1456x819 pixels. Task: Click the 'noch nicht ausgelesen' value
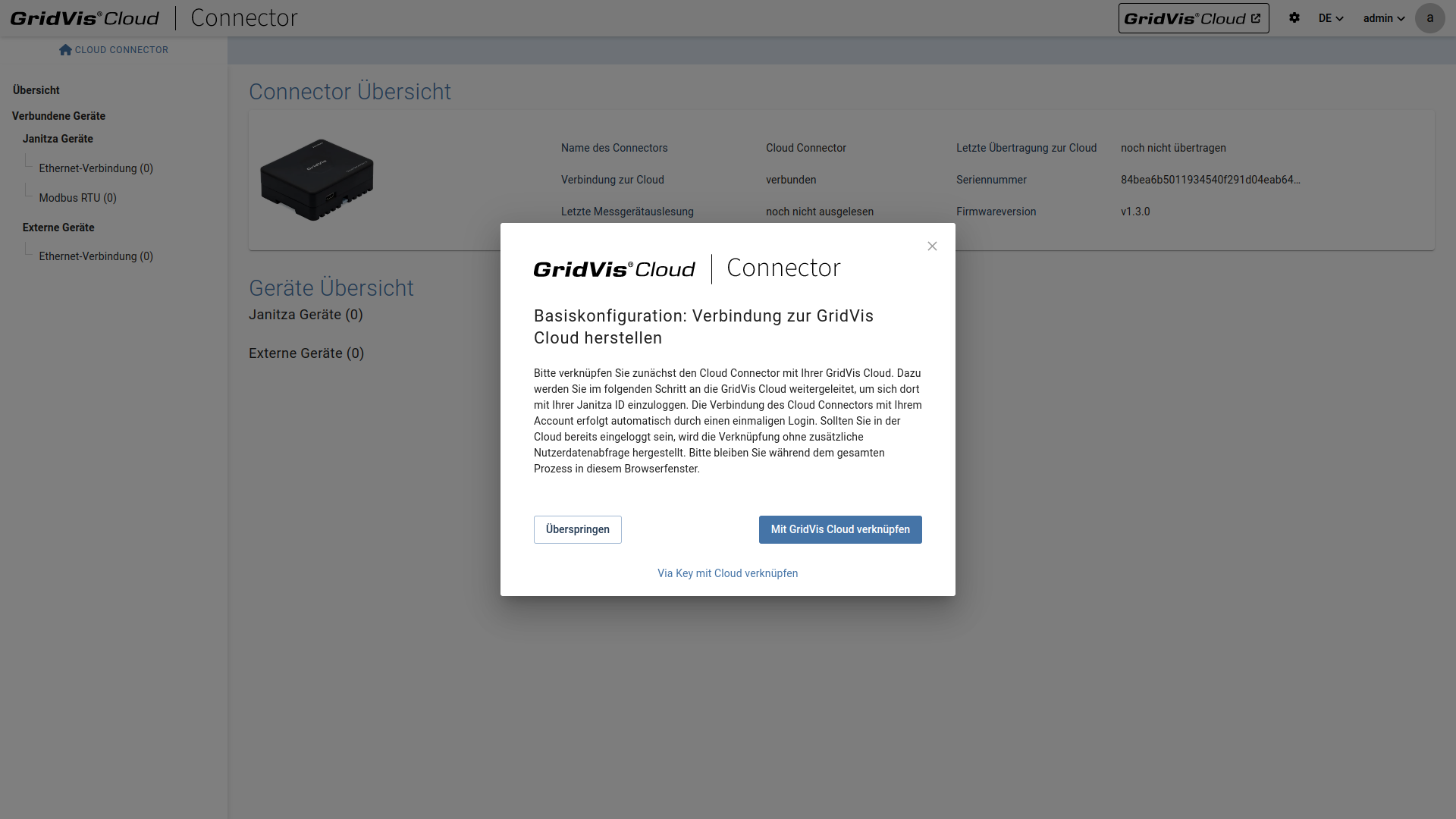(x=820, y=212)
